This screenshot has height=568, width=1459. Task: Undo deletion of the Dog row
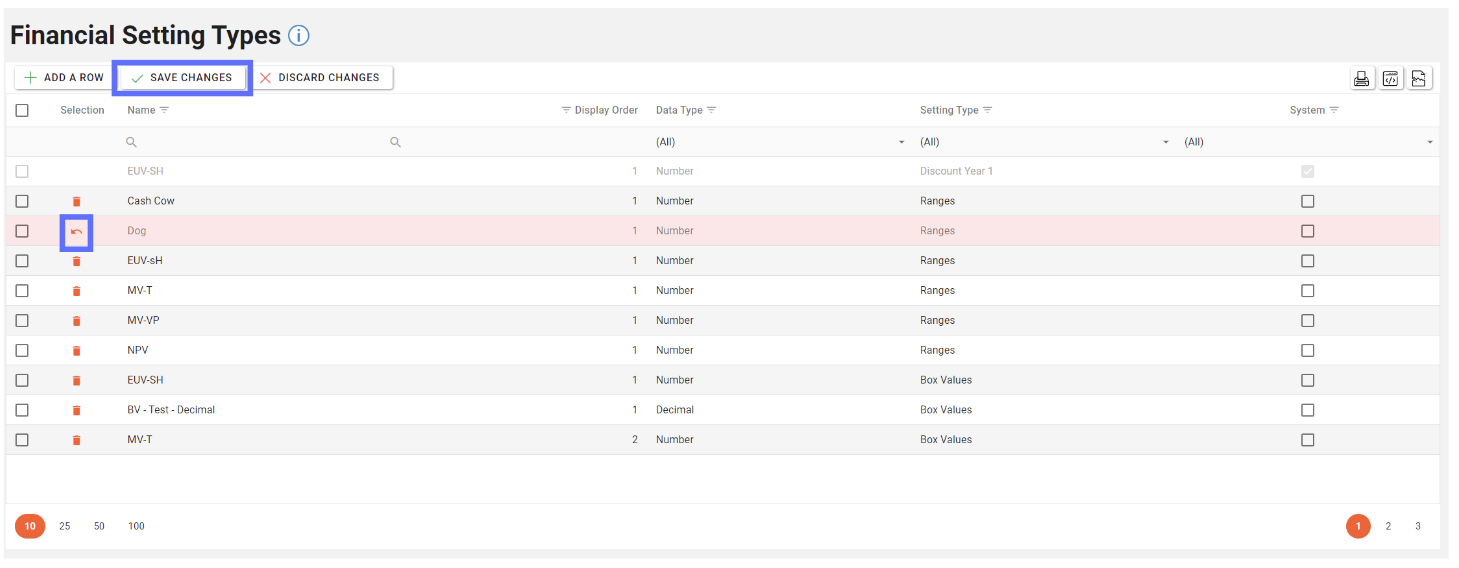point(77,232)
